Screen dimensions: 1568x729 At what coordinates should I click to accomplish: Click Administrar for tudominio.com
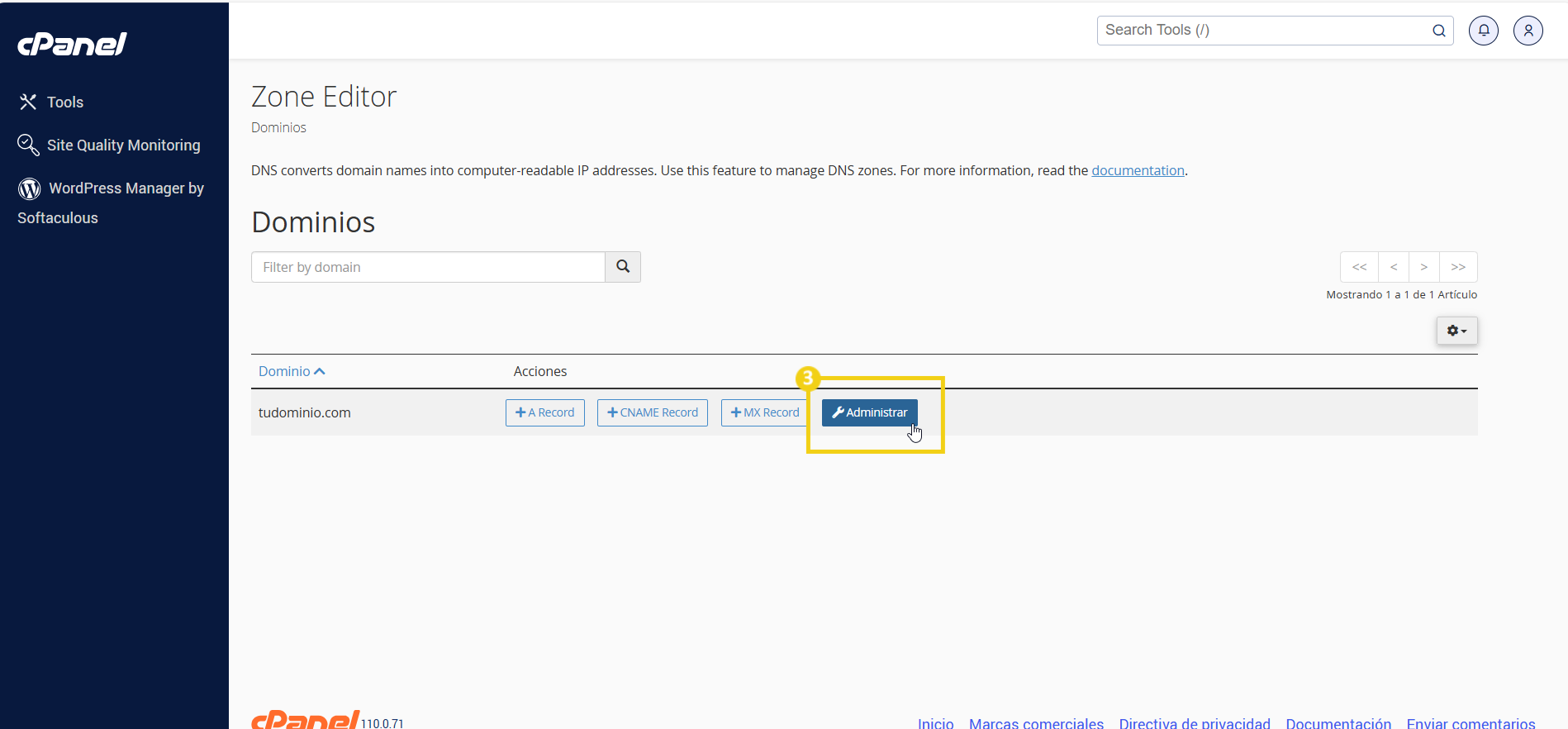(x=869, y=412)
